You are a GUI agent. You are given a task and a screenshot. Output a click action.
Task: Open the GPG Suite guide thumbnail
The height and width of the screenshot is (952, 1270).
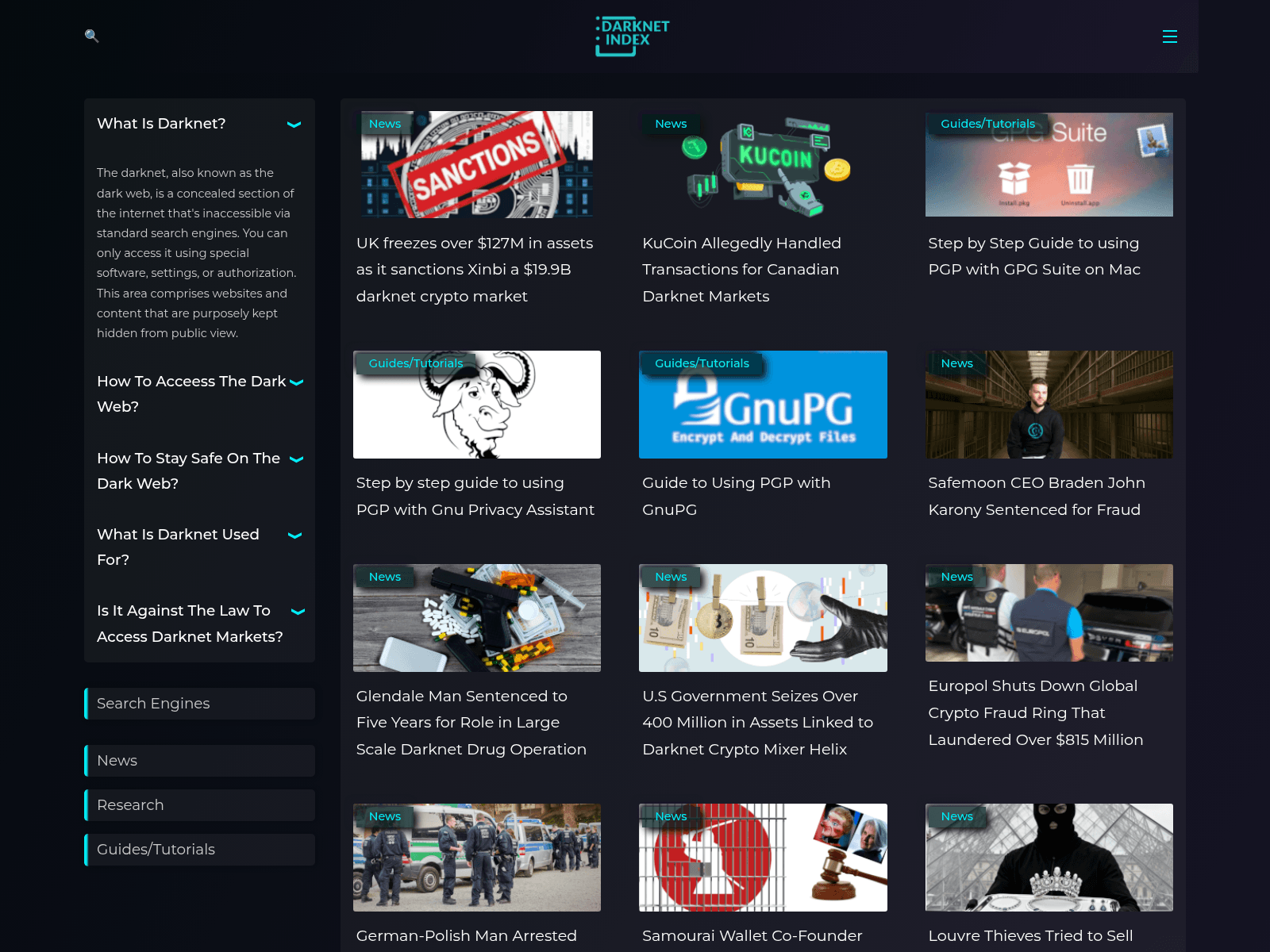click(x=1049, y=164)
